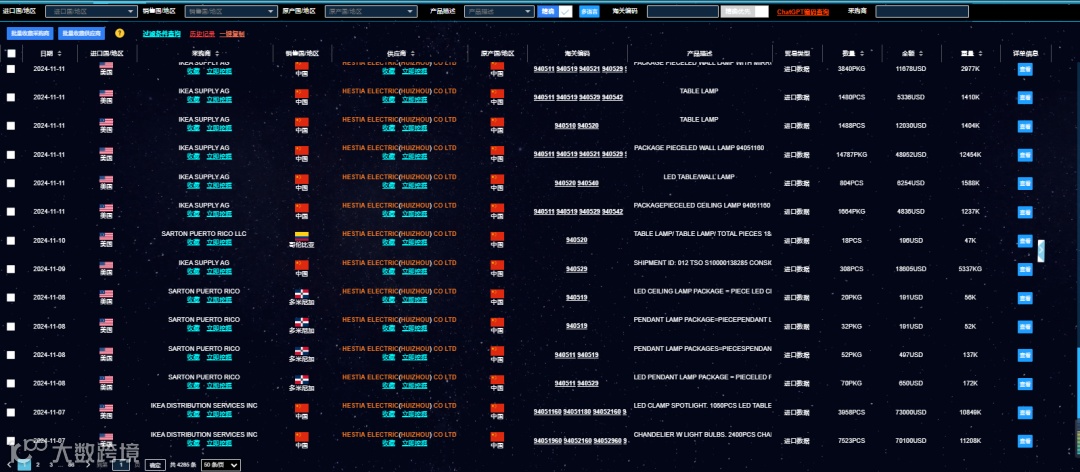Open 查看 details for the 32PKG row
The image size is (1080, 472).
1025,327
